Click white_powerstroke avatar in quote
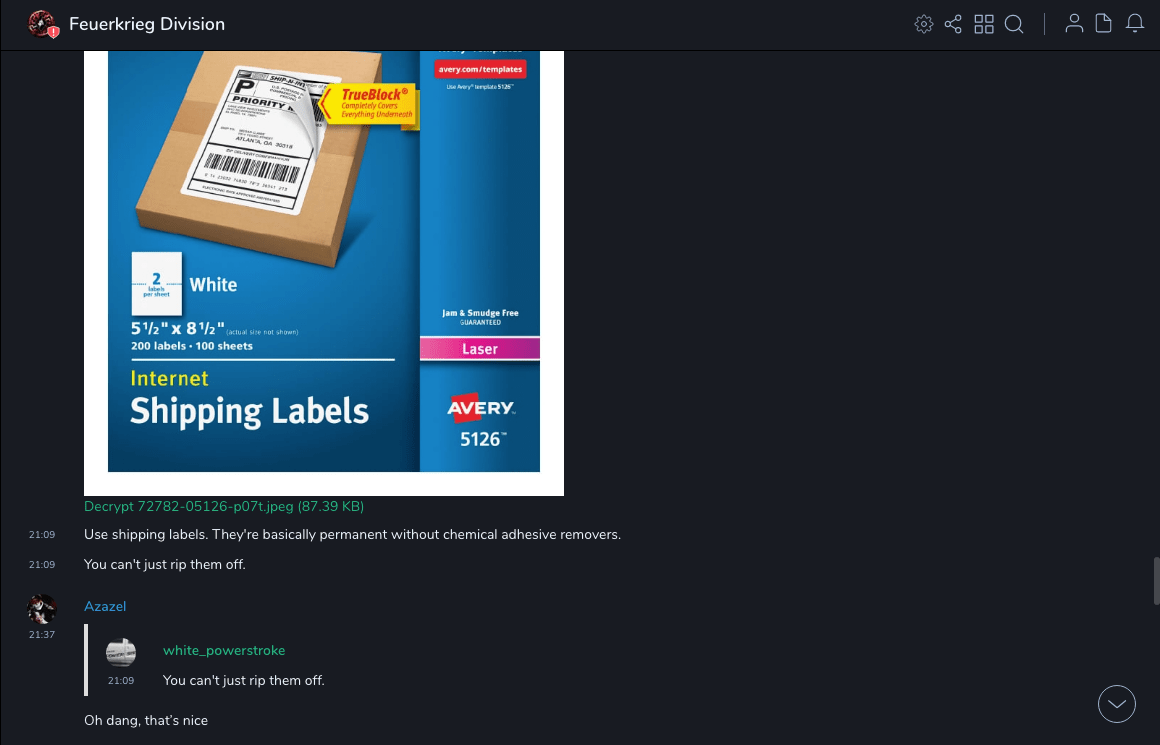Viewport: 1160px width, 745px height. (x=121, y=653)
